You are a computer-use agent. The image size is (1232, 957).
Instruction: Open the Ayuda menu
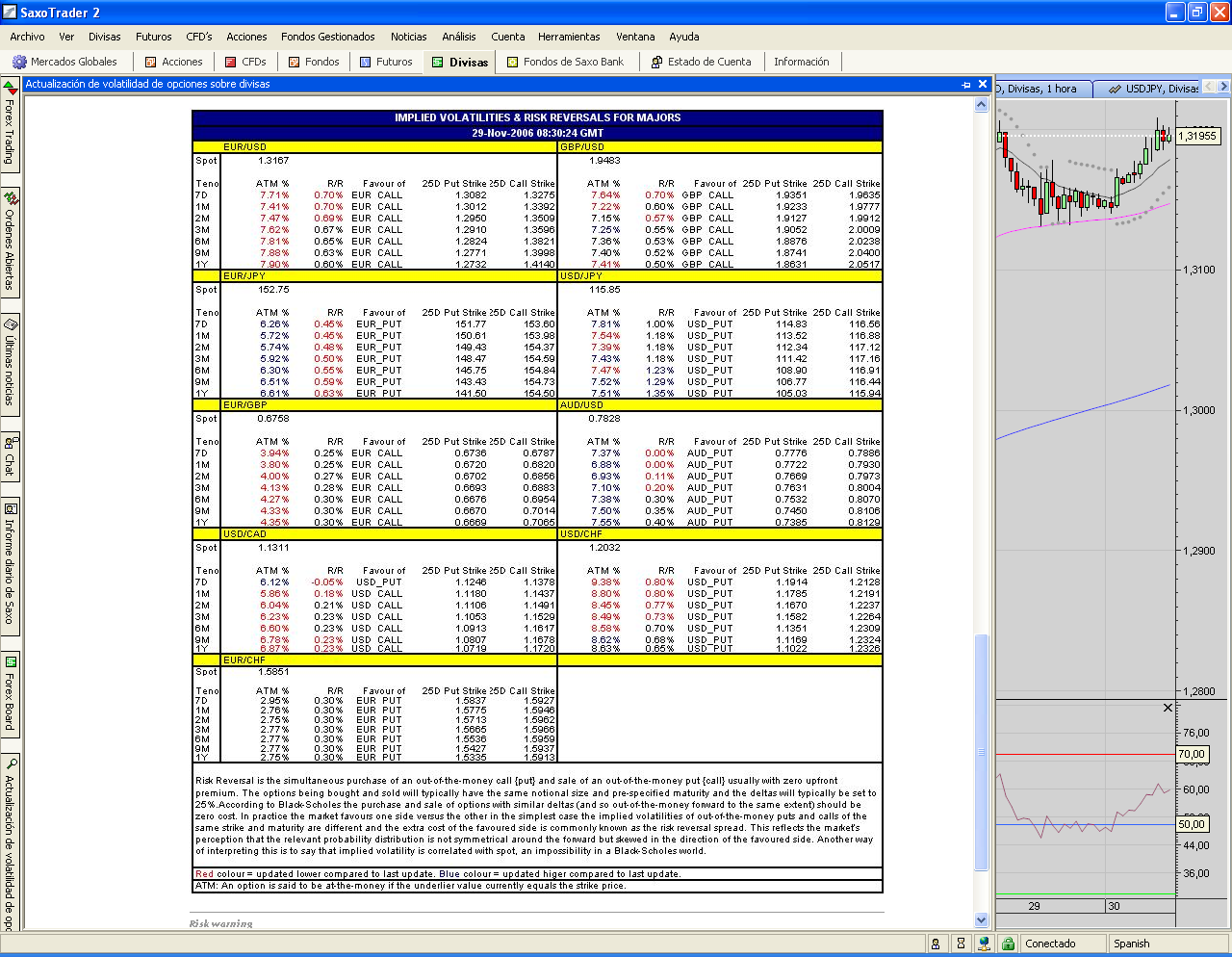[684, 37]
